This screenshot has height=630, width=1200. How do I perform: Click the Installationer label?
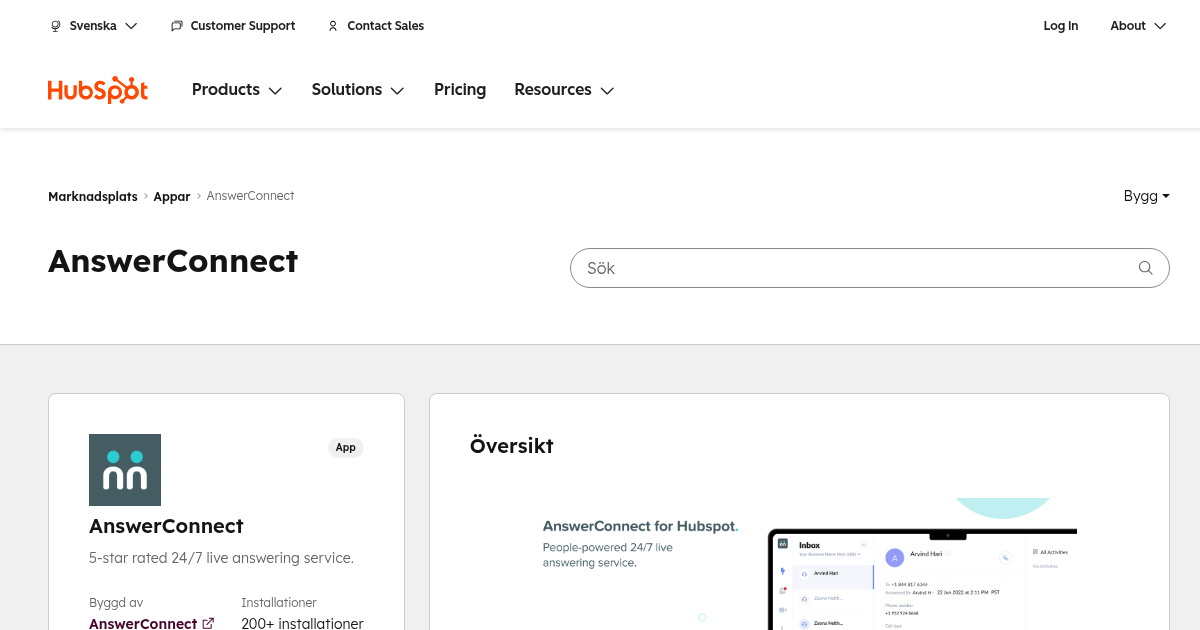(x=279, y=603)
